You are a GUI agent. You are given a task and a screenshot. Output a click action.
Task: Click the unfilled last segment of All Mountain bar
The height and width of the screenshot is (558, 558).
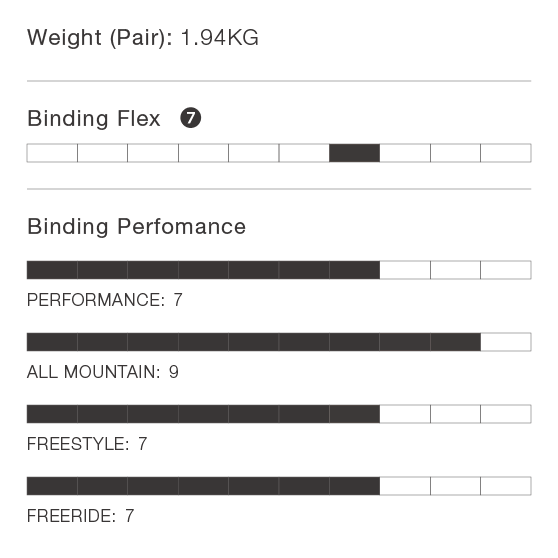[506, 342]
